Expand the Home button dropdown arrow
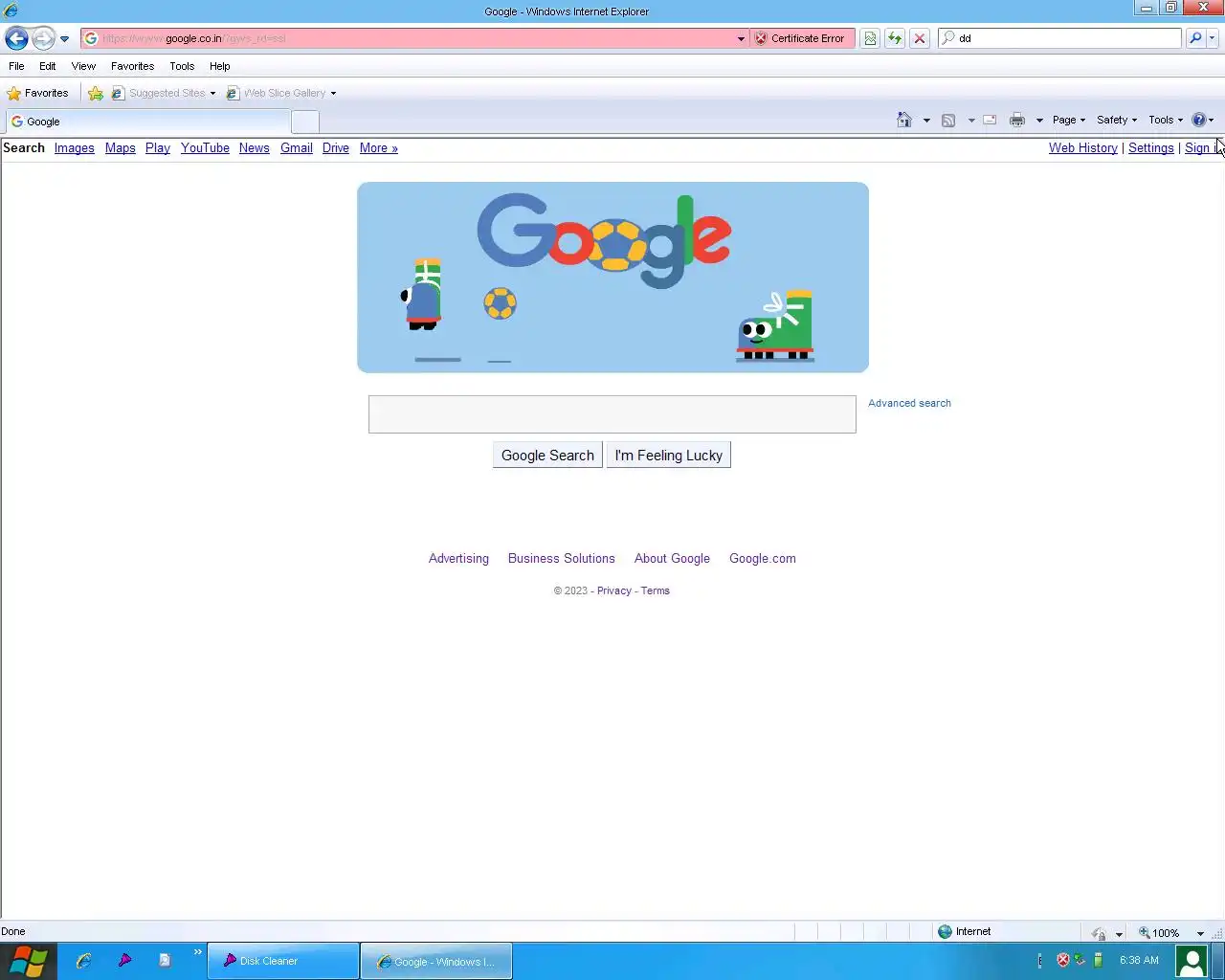The height and width of the screenshot is (980, 1225). (x=926, y=121)
